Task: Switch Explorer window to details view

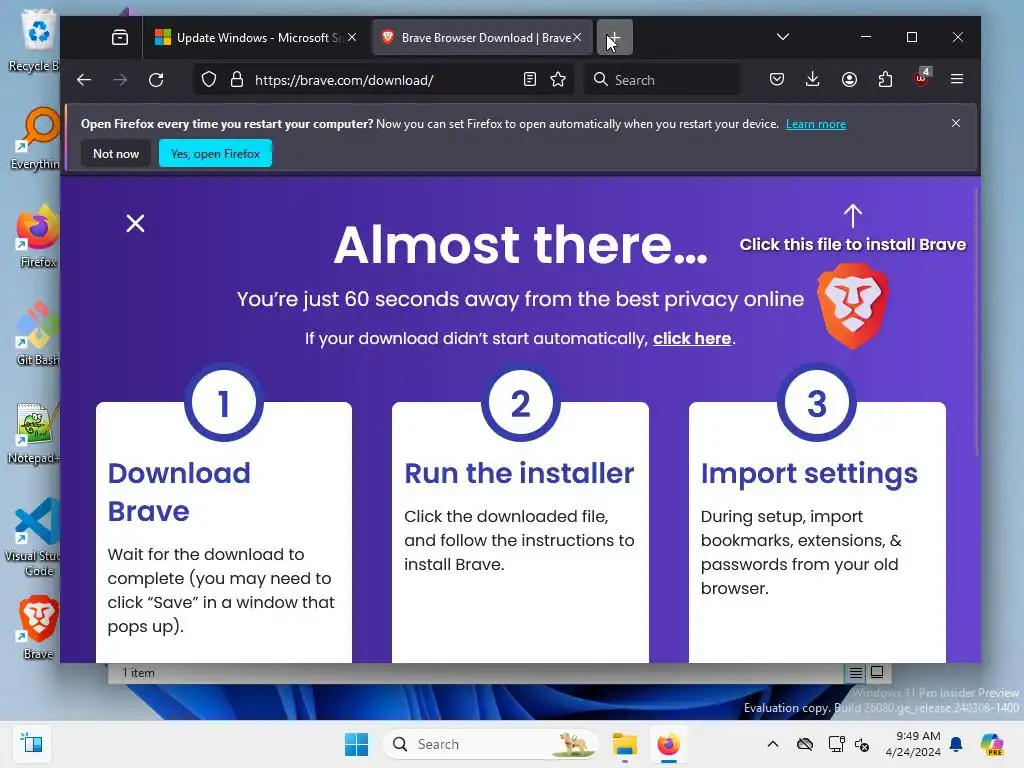Action: tap(856, 673)
